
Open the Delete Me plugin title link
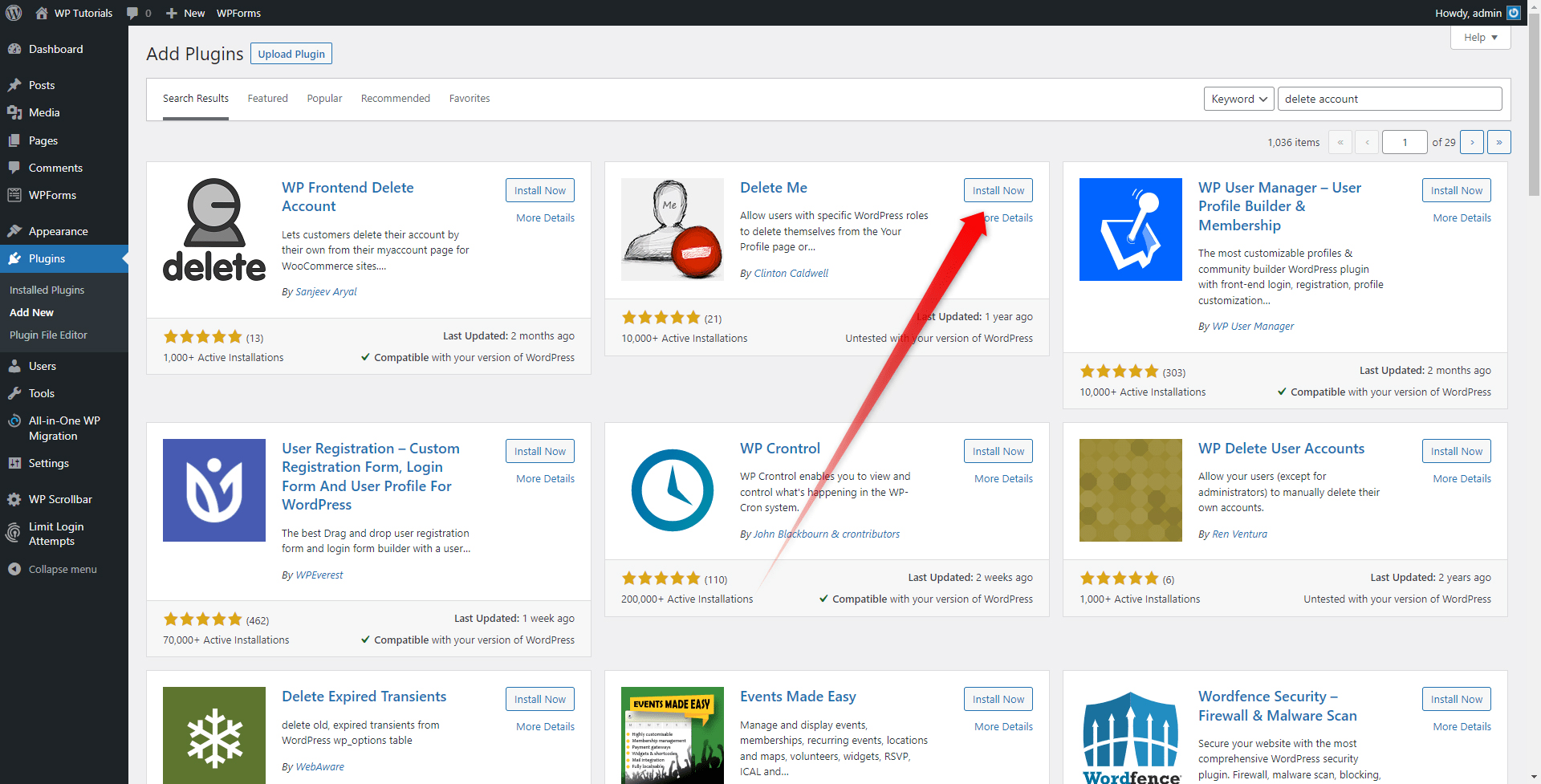point(774,187)
